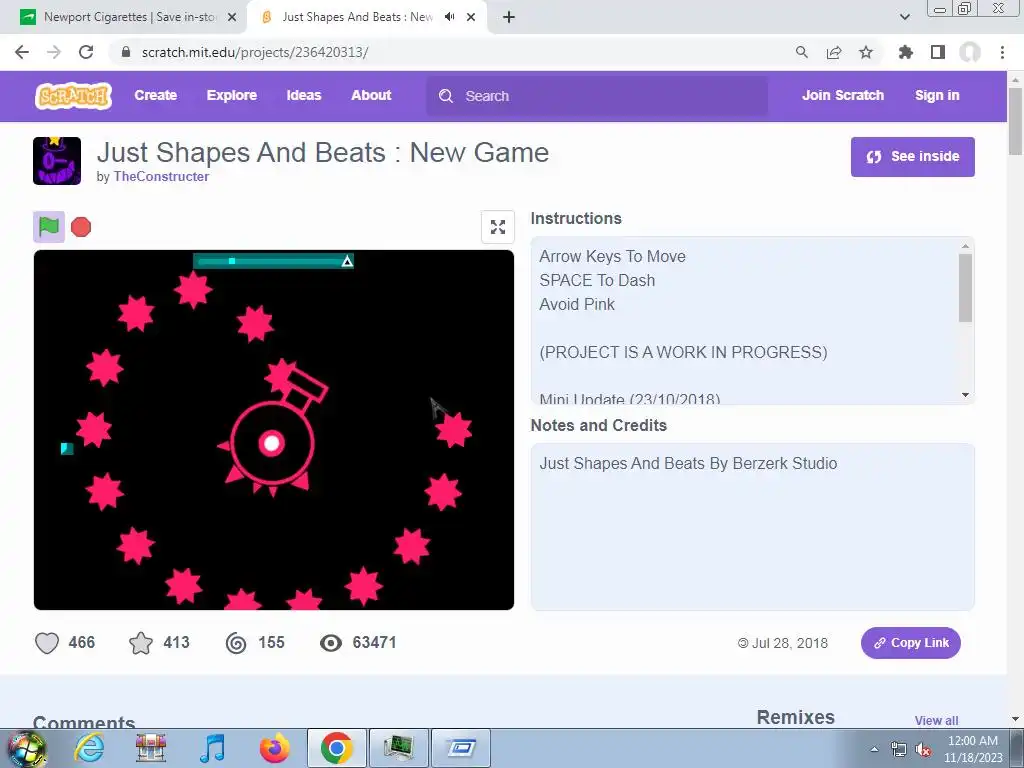The width and height of the screenshot is (1024, 768).
Task: Open Firefox from the taskbar
Action: [275, 748]
